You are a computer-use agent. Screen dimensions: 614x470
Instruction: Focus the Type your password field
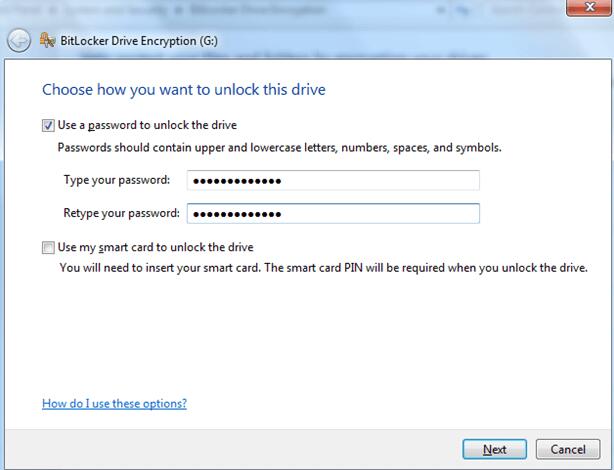(x=333, y=181)
